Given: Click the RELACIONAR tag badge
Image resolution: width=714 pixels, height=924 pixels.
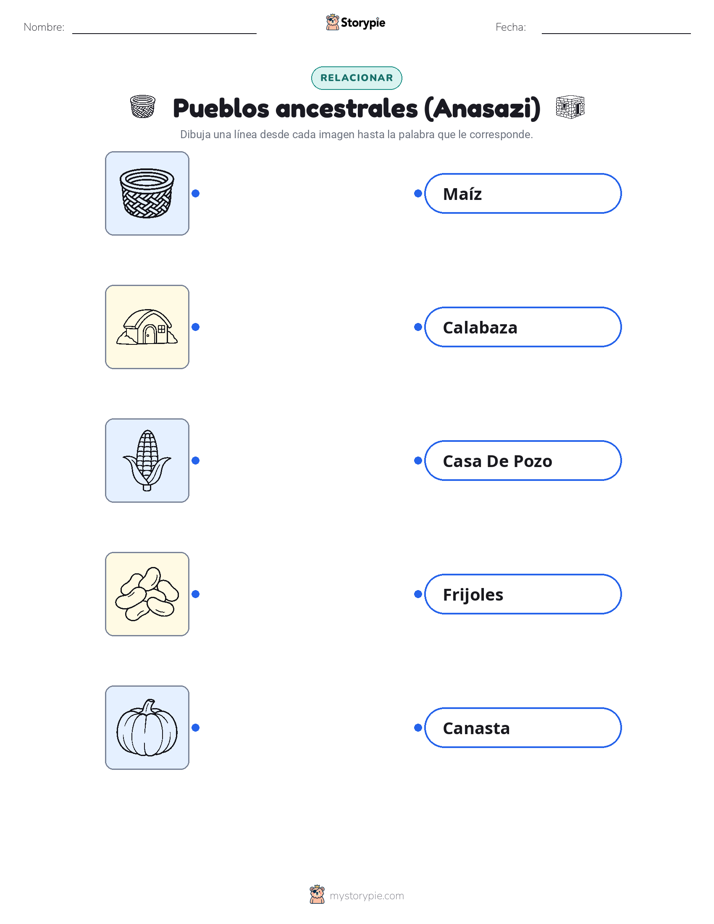Looking at the screenshot, I should tap(356, 78).
